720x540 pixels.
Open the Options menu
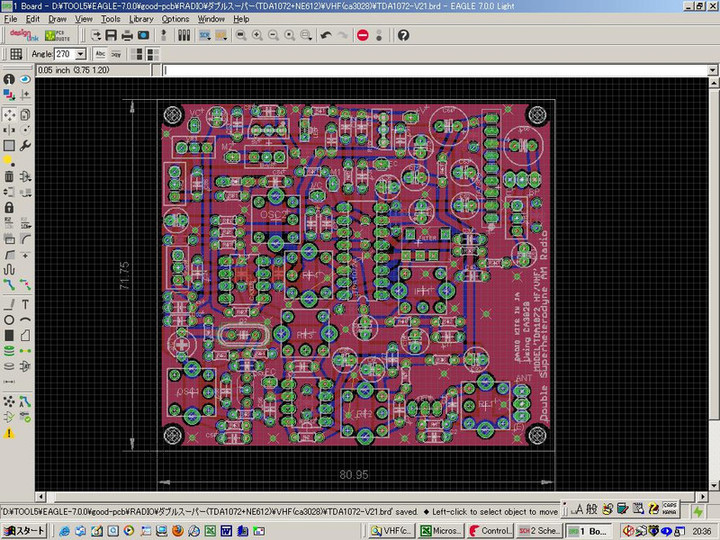pos(175,19)
